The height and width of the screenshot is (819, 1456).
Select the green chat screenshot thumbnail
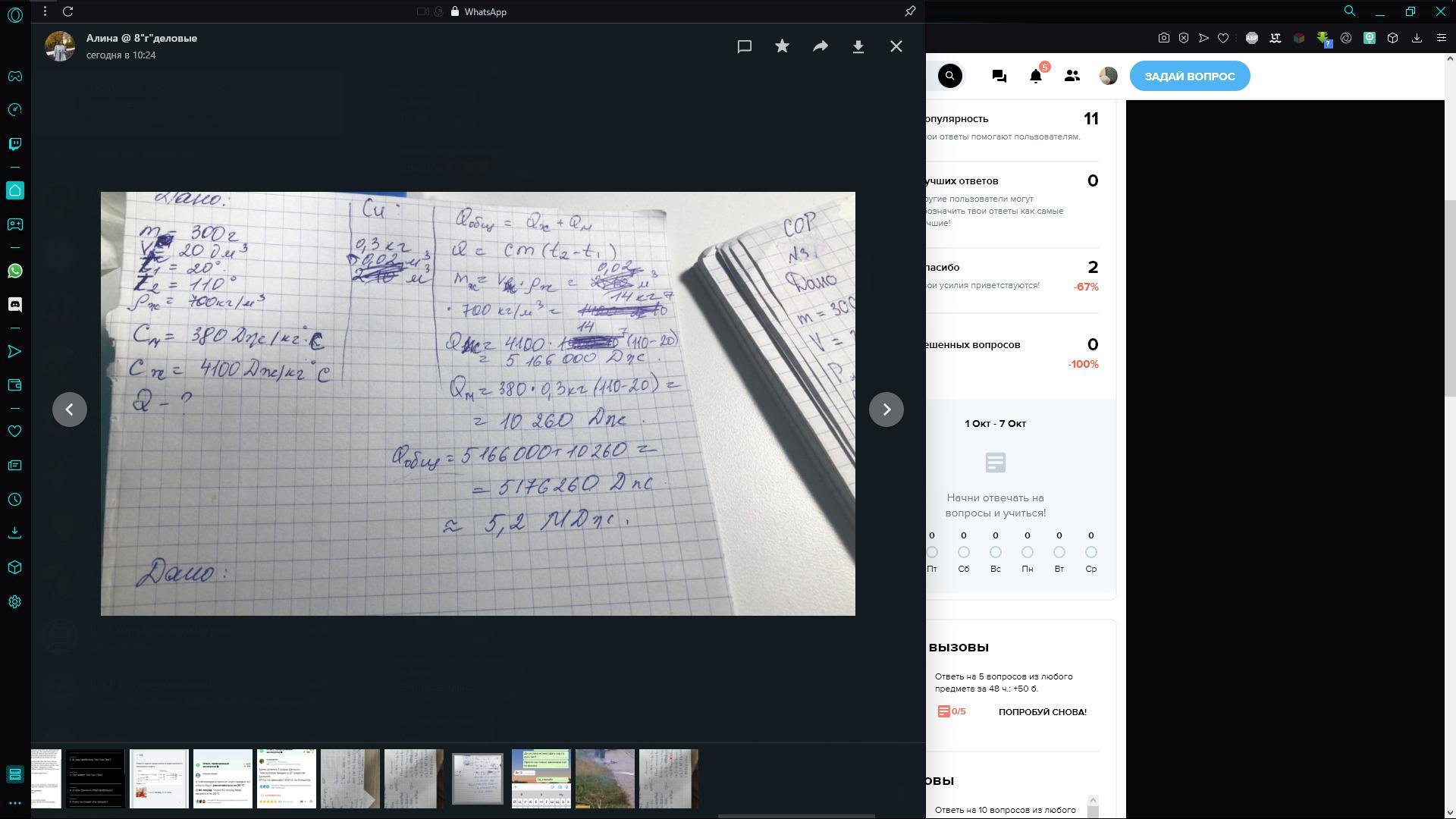click(x=541, y=779)
